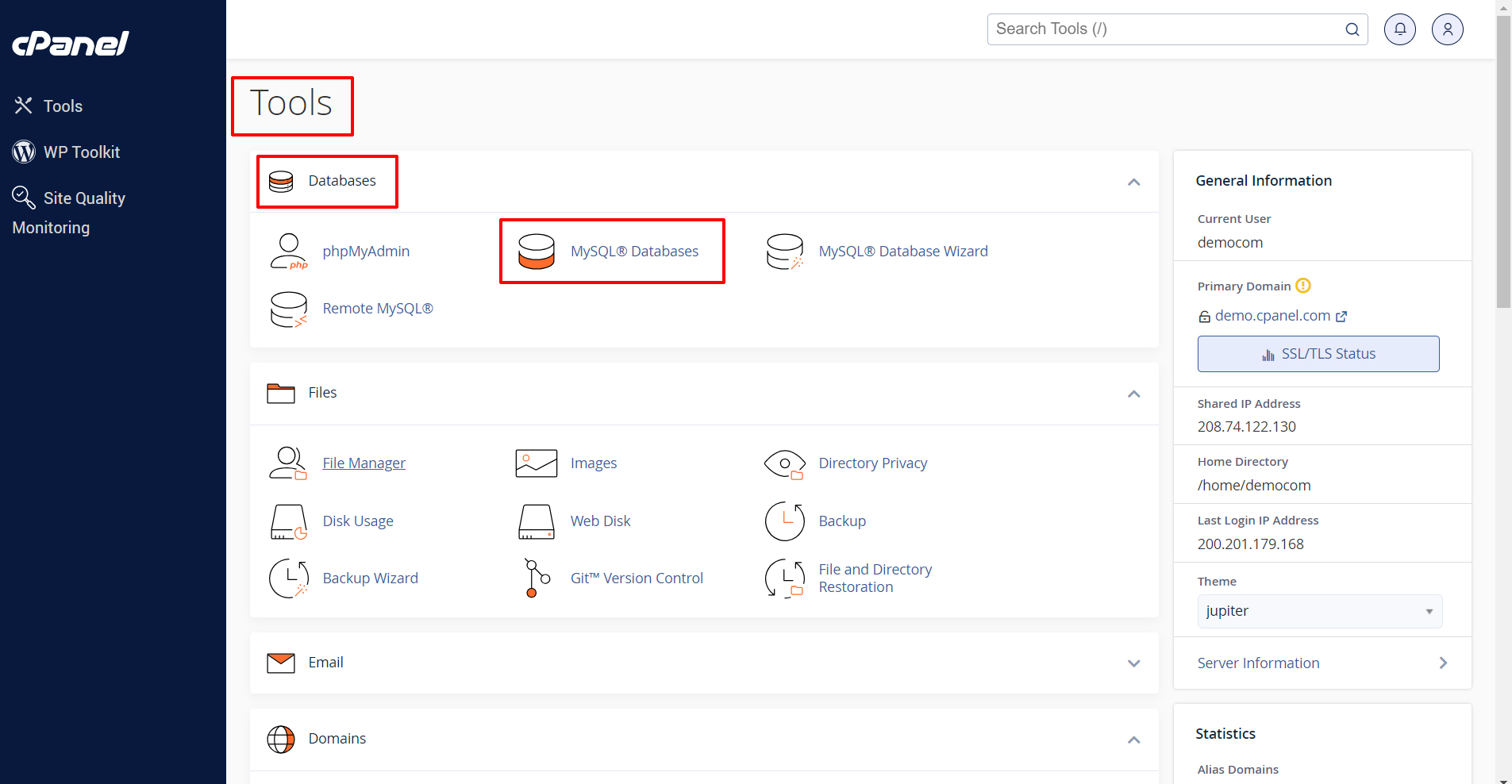Click the Git Version Control icon

point(537,578)
